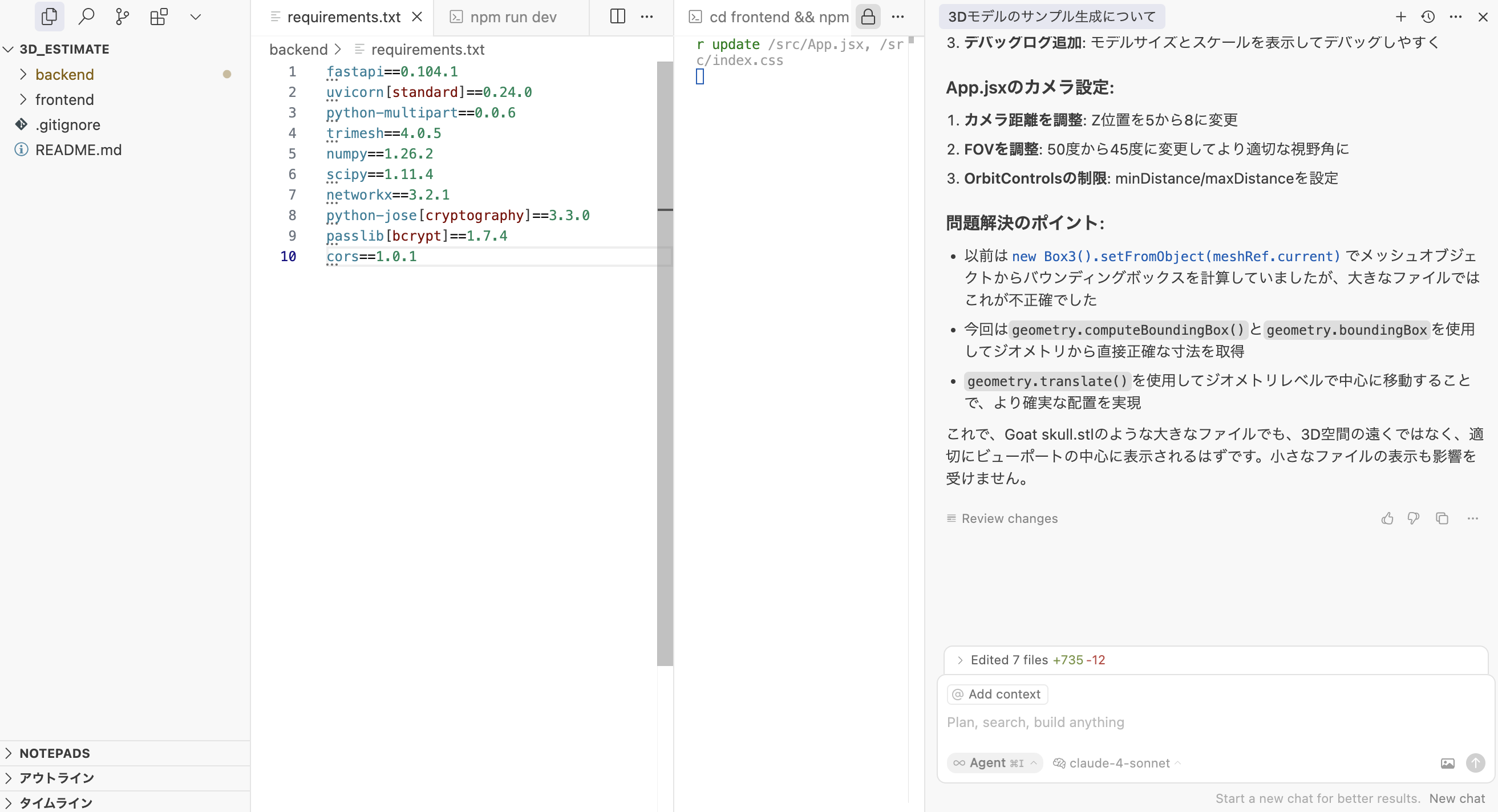Click line 6 scipy==1.11.4
1498x812 pixels.
pos(380,174)
